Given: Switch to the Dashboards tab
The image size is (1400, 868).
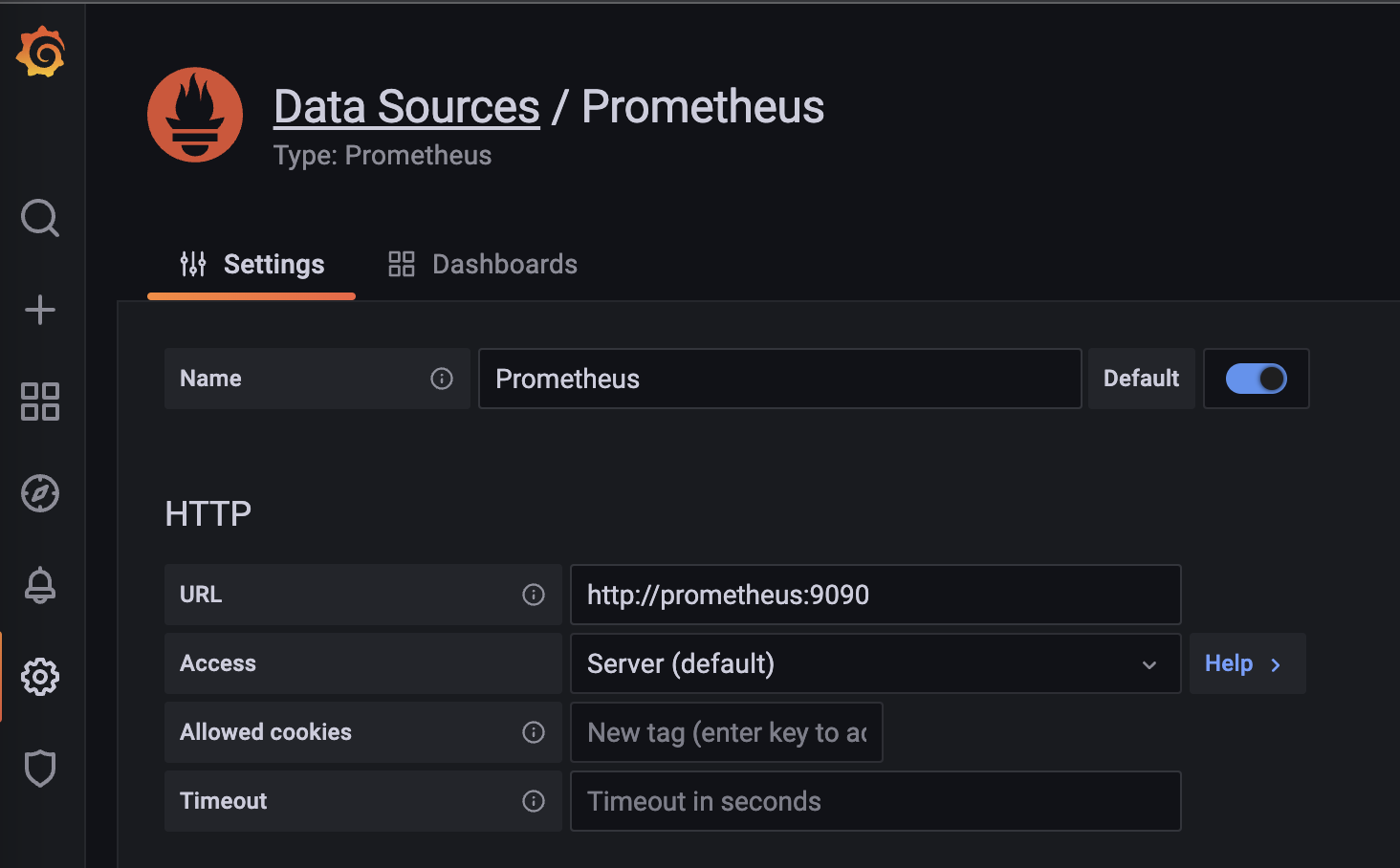Looking at the screenshot, I should tap(483, 265).
